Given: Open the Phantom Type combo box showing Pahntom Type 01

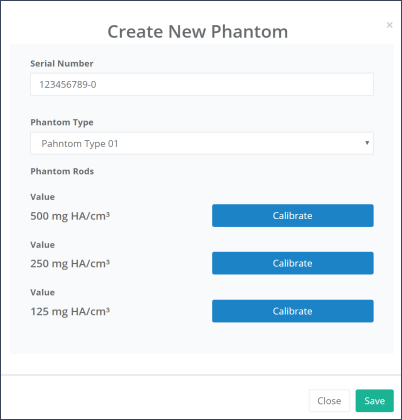Looking at the screenshot, I should (202, 143).
